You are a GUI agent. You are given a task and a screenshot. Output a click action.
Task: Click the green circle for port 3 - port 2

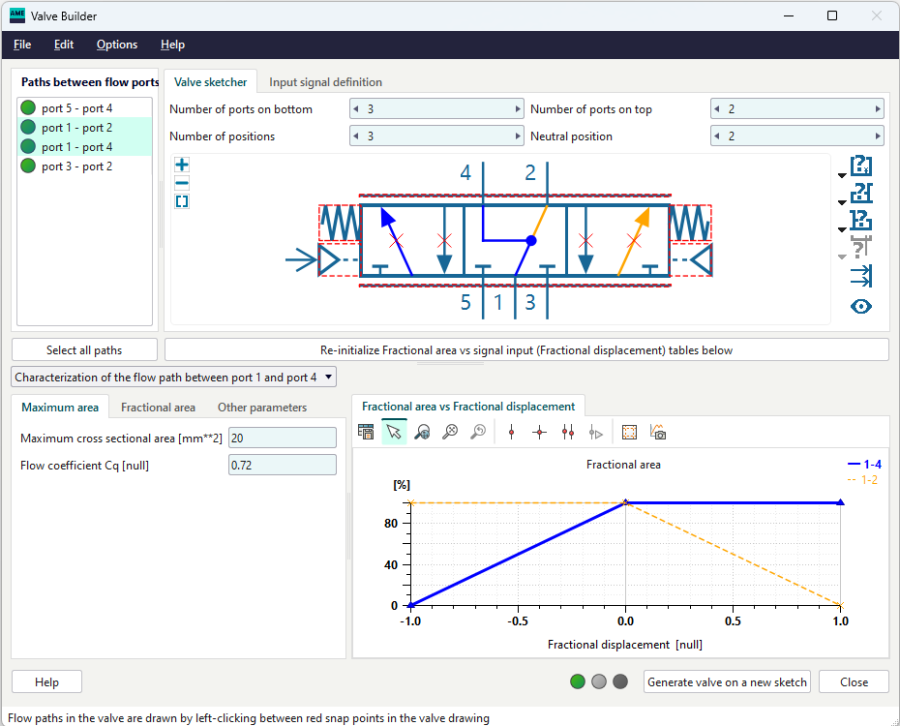click(x=28, y=166)
